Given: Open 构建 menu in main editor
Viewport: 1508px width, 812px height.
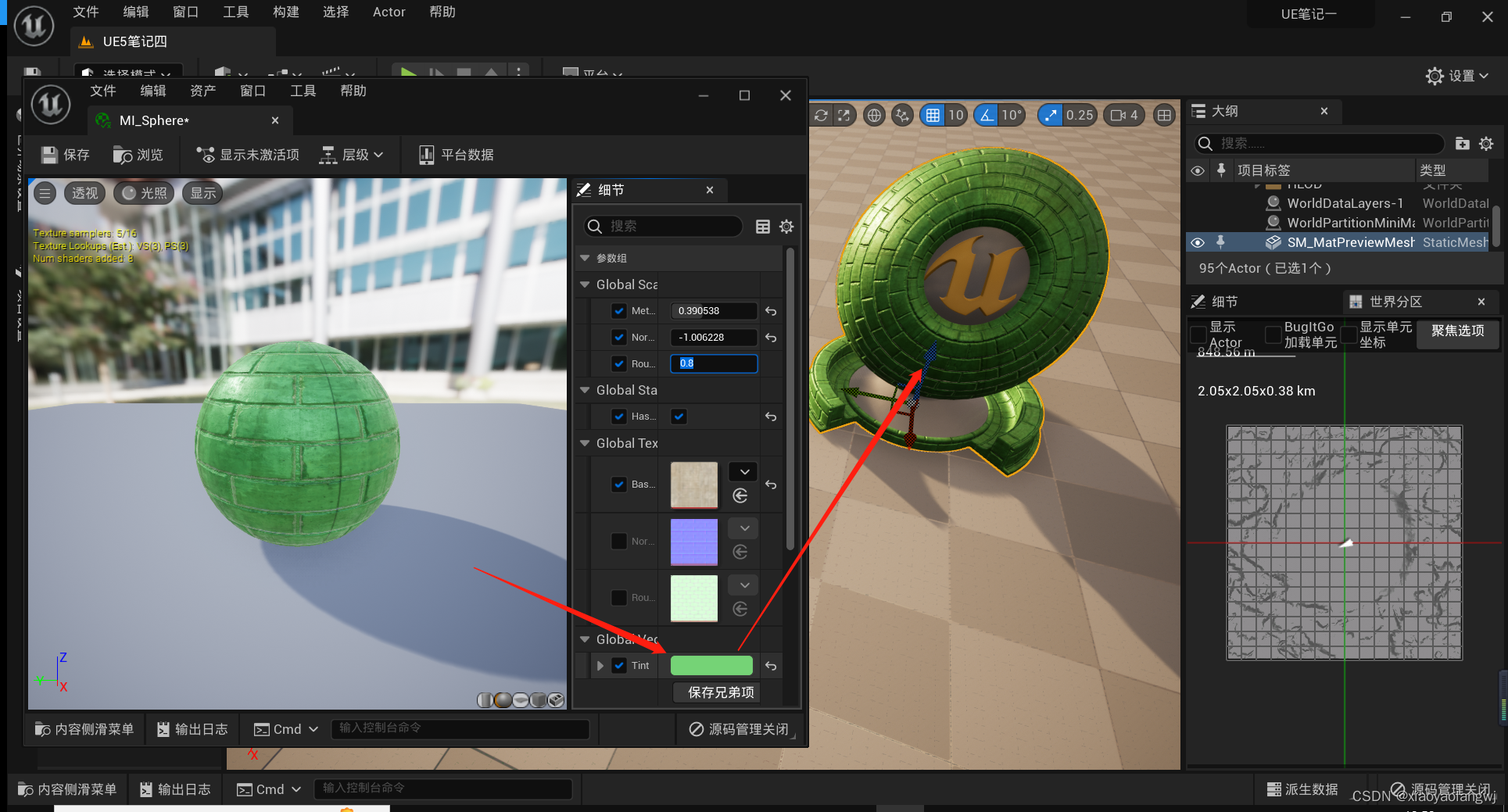Looking at the screenshot, I should click(286, 12).
